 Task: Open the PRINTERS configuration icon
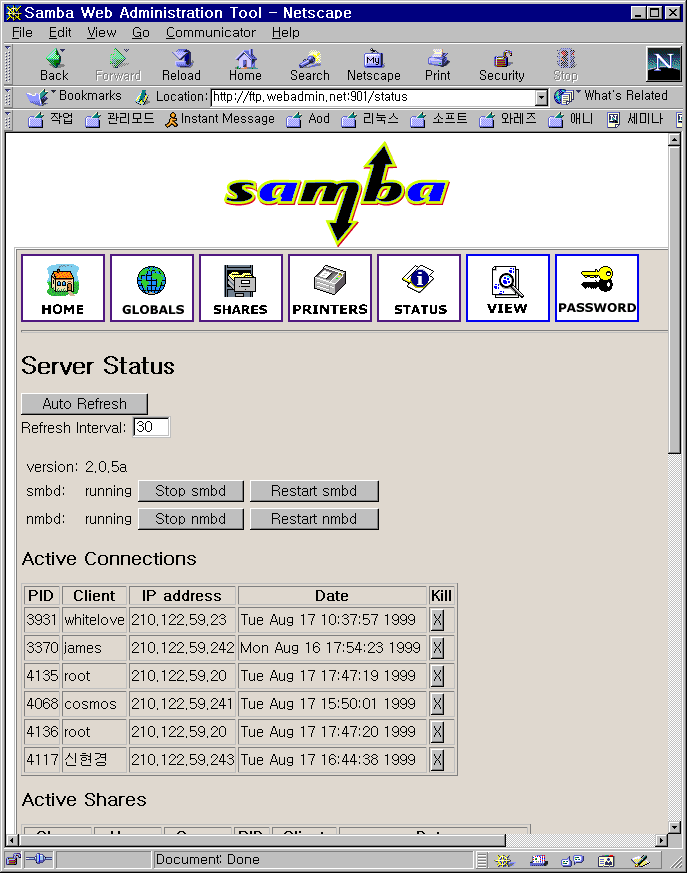tap(330, 288)
